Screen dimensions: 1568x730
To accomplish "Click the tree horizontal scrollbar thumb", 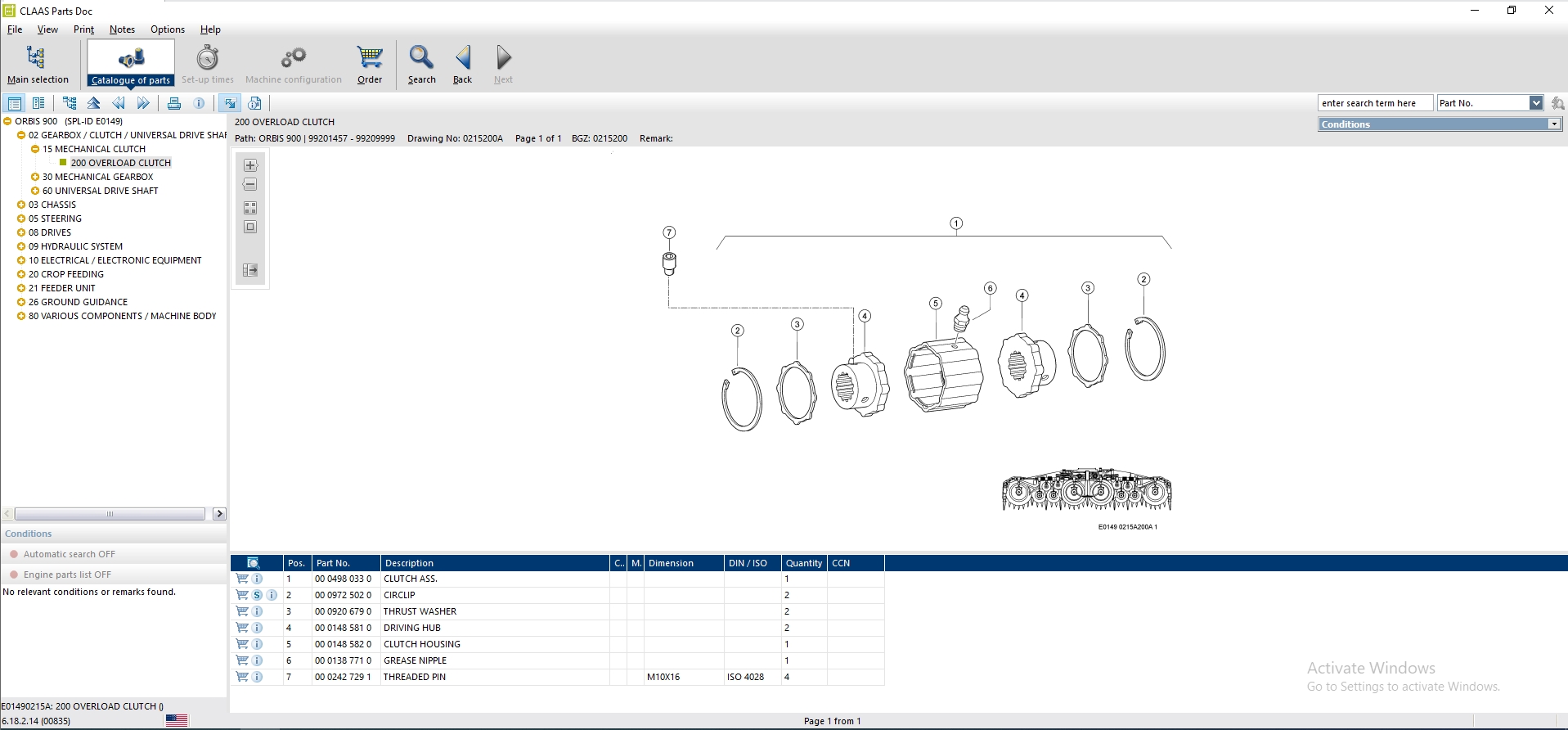I will click(x=110, y=514).
